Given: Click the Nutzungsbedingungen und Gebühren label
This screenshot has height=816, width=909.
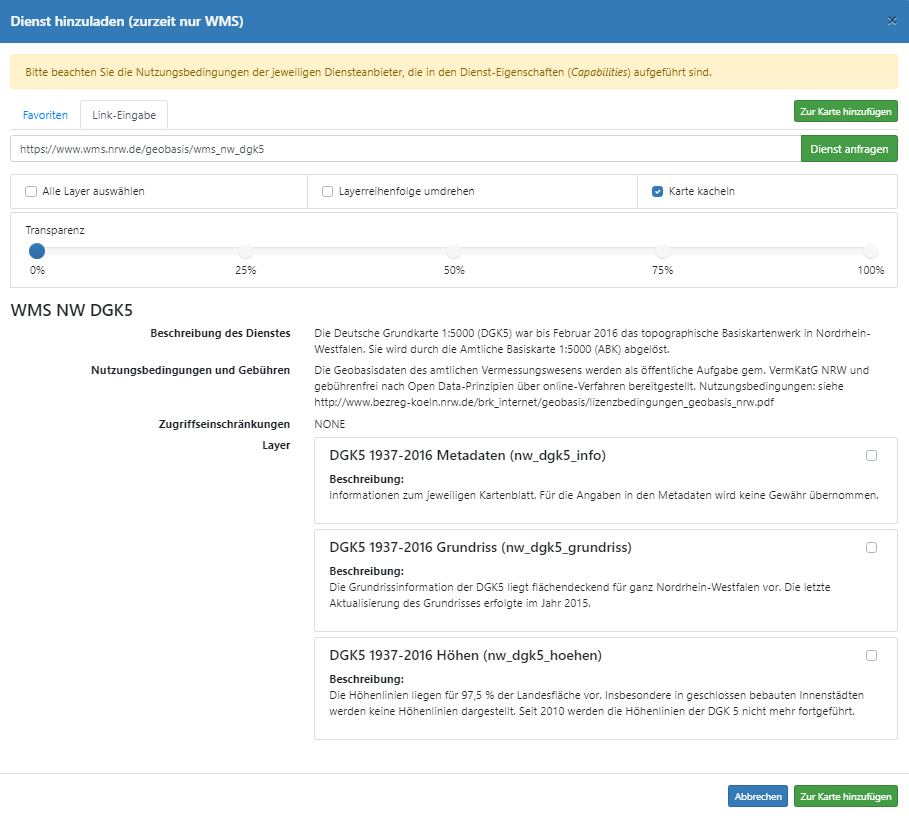Looking at the screenshot, I should click(x=190, y=370).
